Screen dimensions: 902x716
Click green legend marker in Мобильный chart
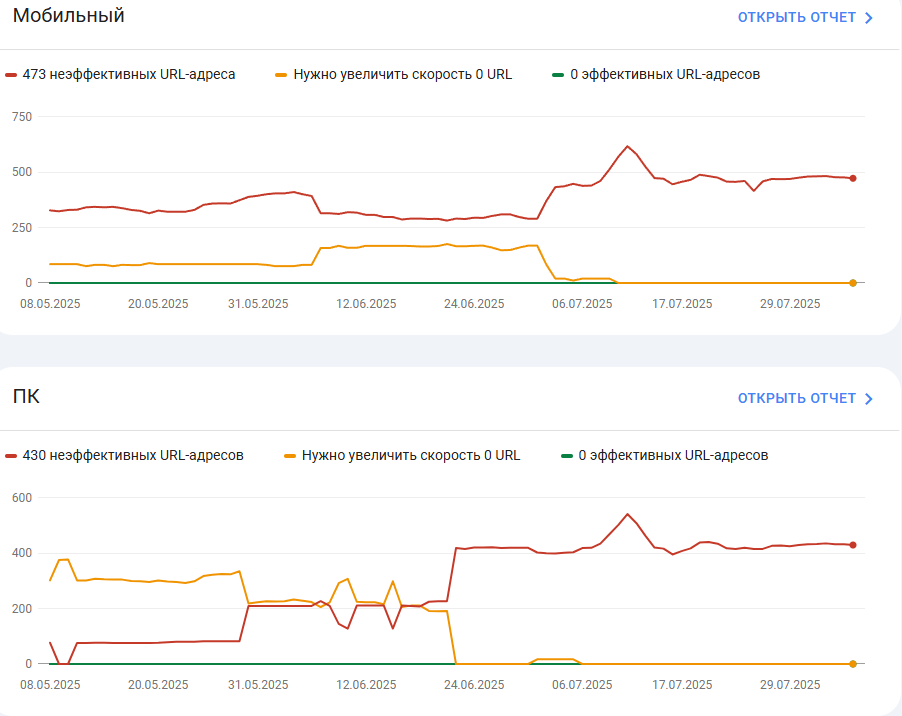pos(558,75)
